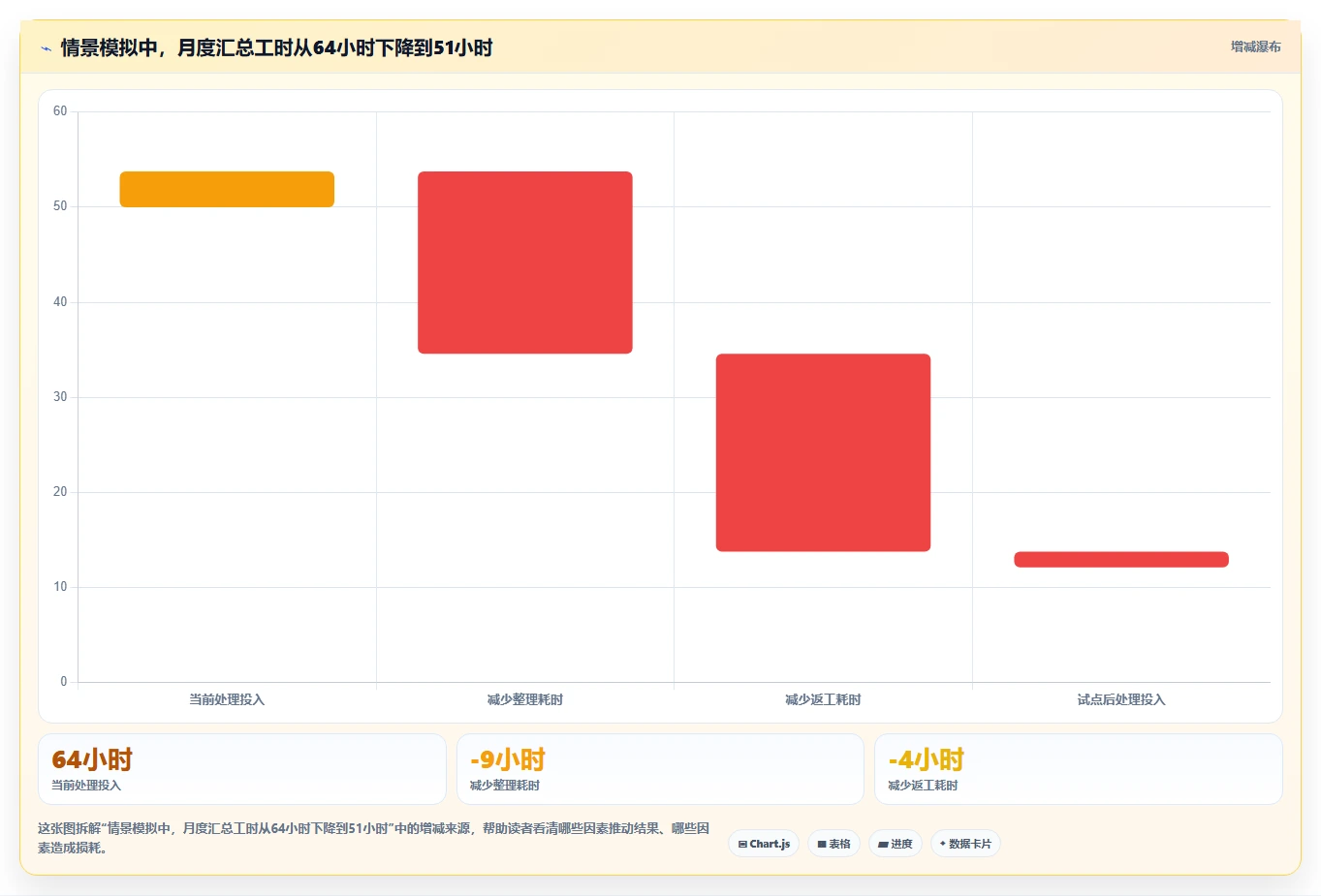The image size is (1321, 896).
Task: Click the red 减少整理耗时 waterfall bar
Action: click(x=525, y=263)
